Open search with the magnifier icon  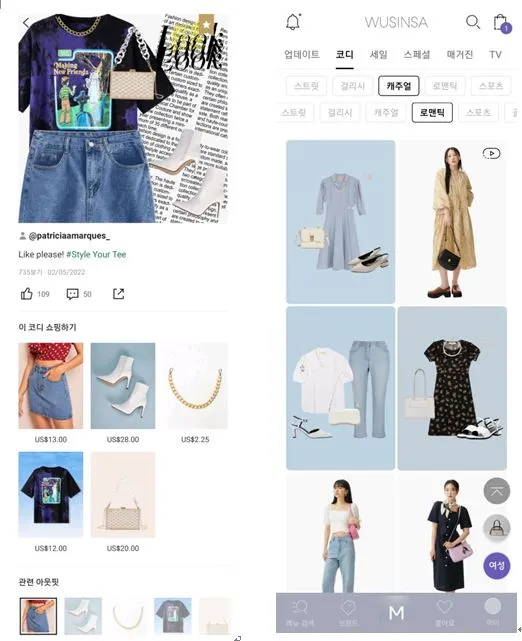473,22
